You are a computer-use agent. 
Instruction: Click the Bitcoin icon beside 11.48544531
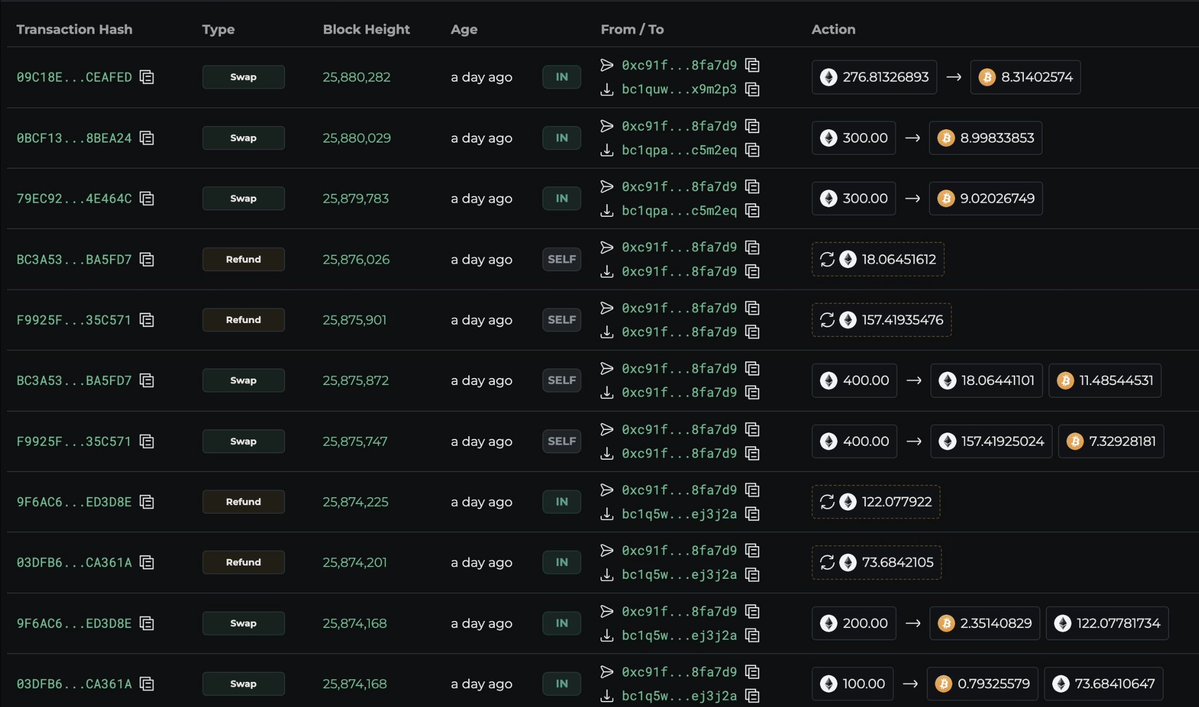(x=1065, y=381)
